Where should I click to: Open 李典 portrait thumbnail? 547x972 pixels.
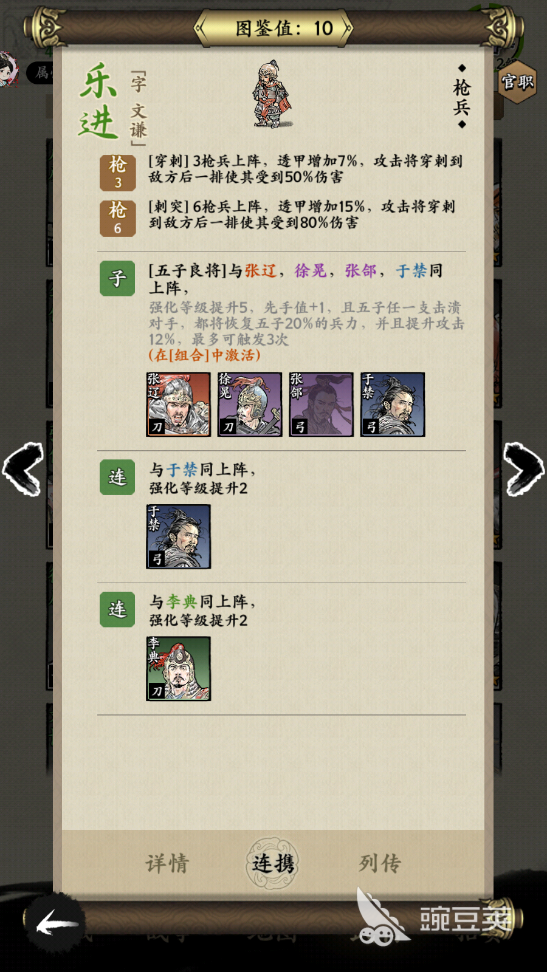(179, 669)
